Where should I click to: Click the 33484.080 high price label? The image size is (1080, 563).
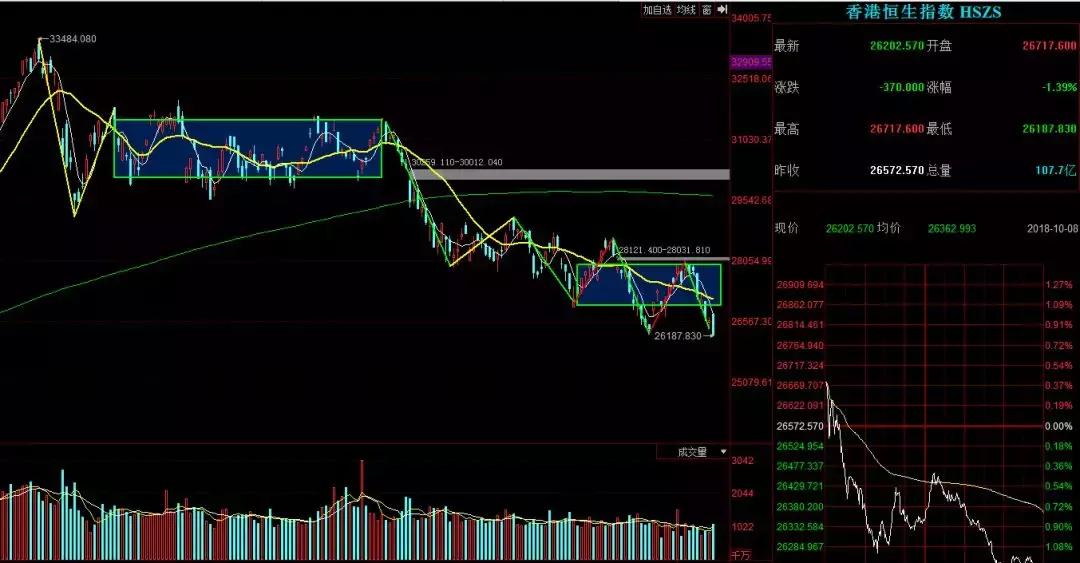(x=73, y=39)
